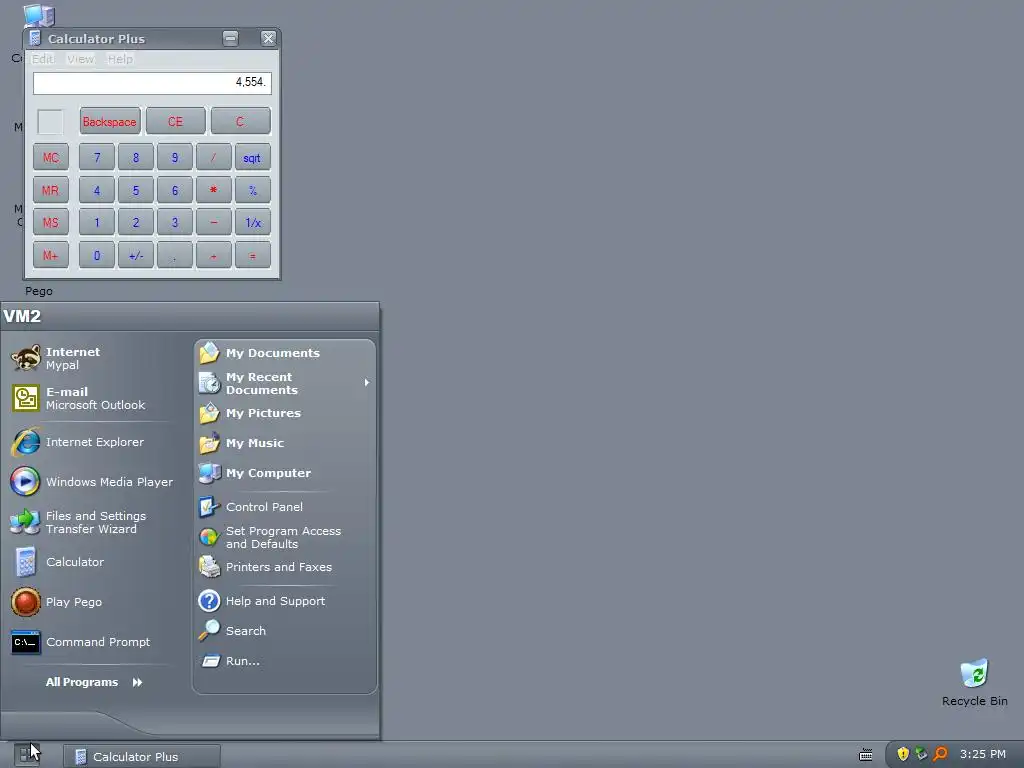This screenshot has height=768, width=1024.
Task: Click the orange magnifier tray icon
Action: [940, 754]
